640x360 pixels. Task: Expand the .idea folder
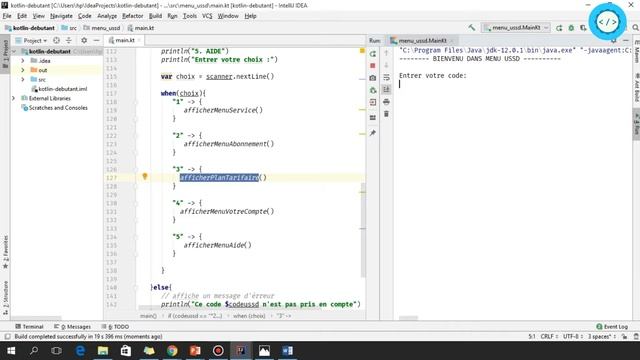tap(23, 60)
